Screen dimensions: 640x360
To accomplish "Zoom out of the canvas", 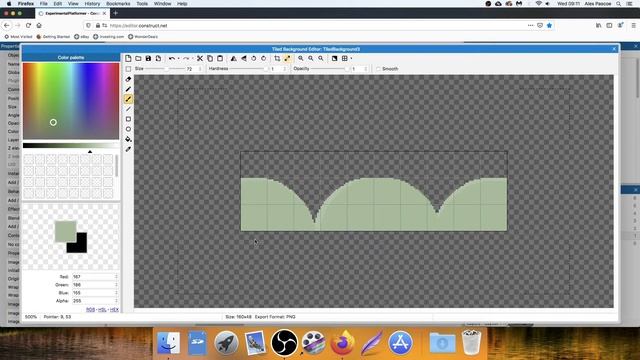I will 311,58.
